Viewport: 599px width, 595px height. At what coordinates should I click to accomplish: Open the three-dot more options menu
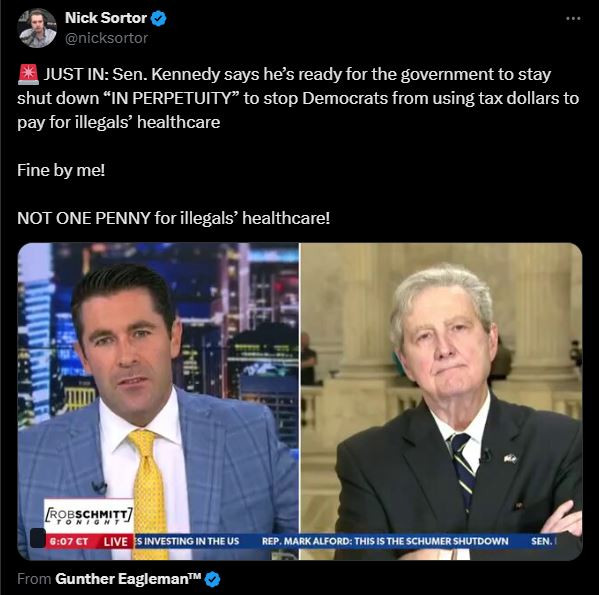tap(573, 18)
